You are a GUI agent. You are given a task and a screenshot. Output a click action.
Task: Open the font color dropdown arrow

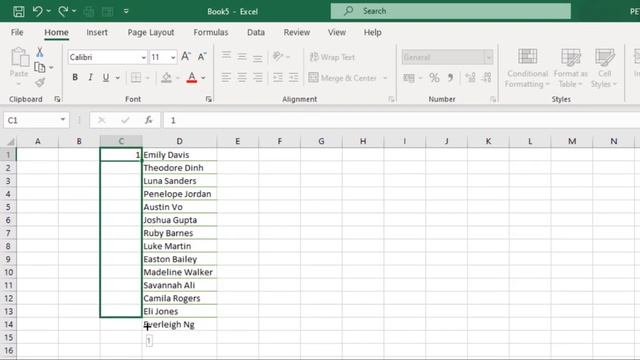(203, 78)
